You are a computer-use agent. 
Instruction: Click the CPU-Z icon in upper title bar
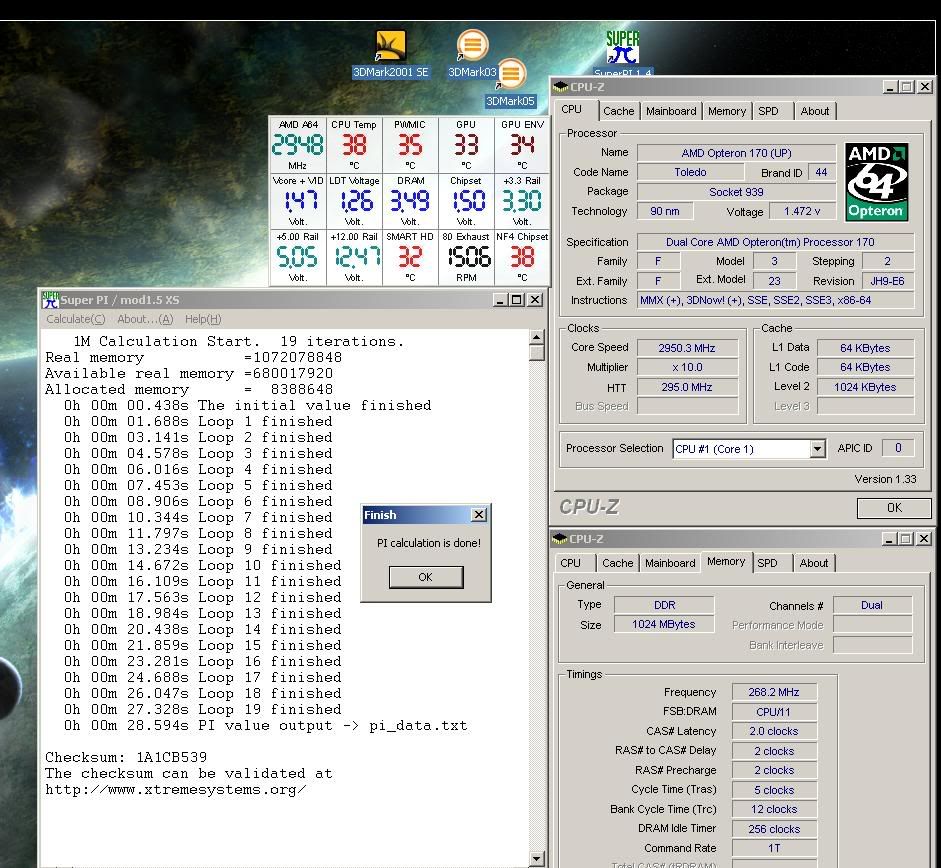[561, 87]
